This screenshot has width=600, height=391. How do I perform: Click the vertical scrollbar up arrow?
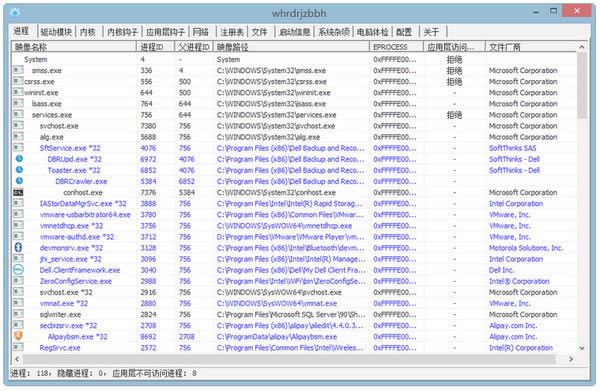point(582,47)
